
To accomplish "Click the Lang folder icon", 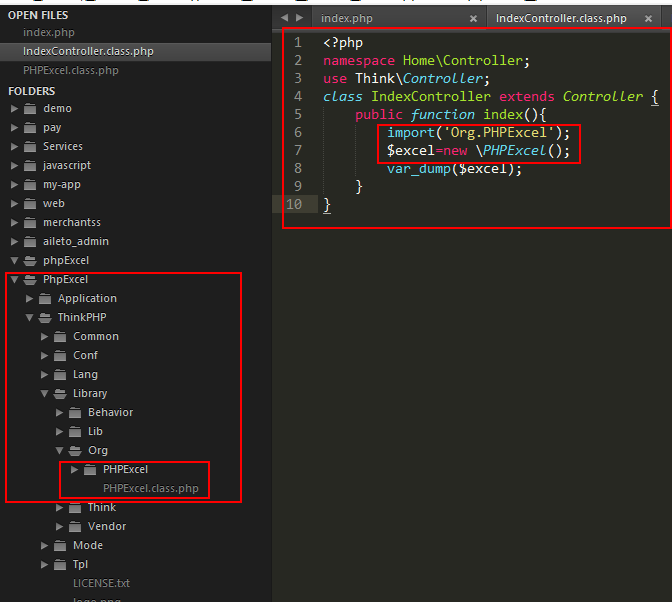I will [60, 374].
